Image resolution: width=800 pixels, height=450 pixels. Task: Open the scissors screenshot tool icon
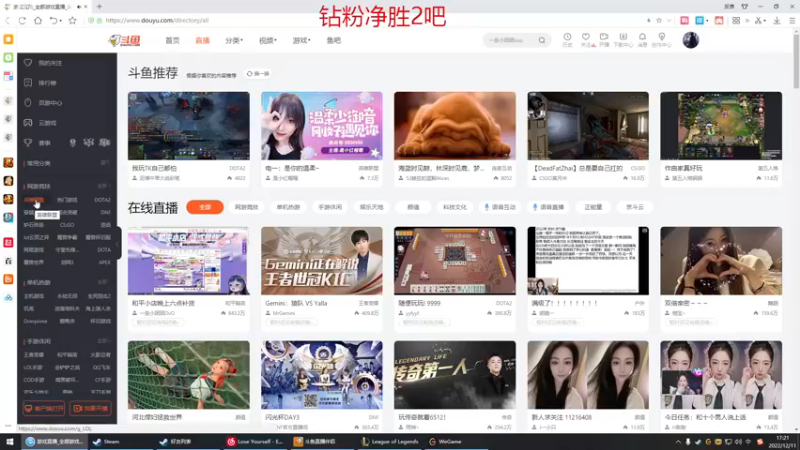[758, 20]
